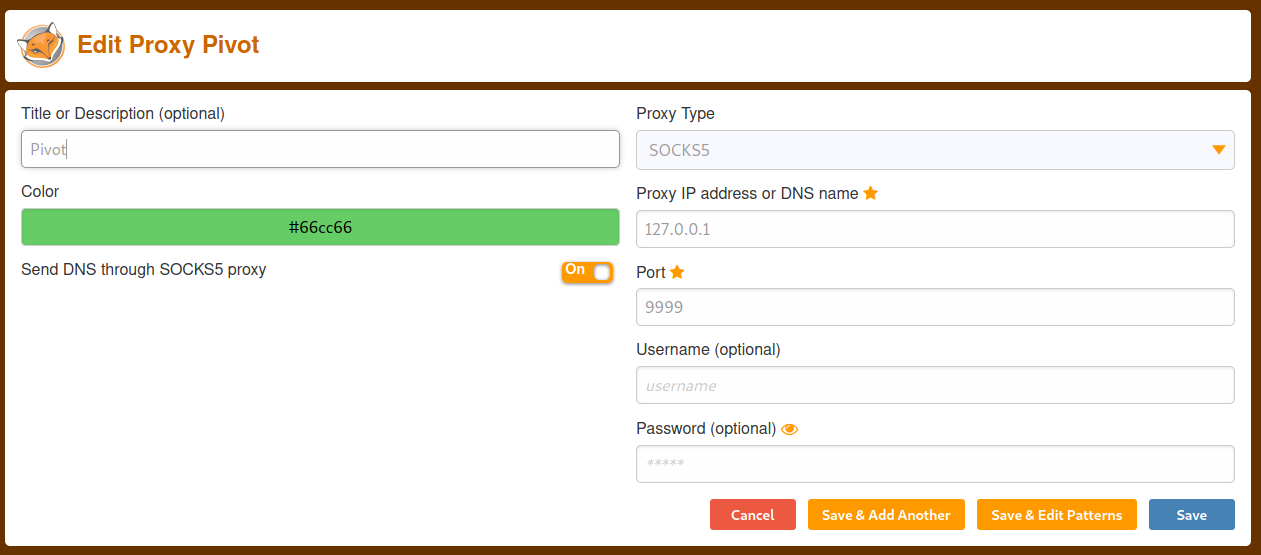The image size is (1261, 555).
Task: Click the Edit Proxy Pivot heading
Action: pyautogui.click(x=168, y=45)
